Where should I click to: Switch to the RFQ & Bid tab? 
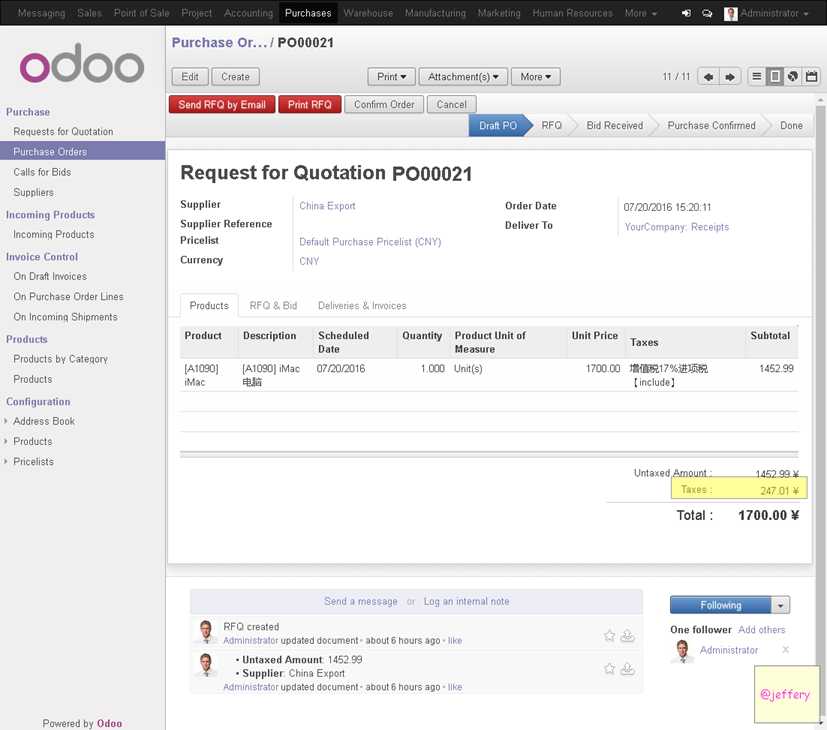point(273,305)
